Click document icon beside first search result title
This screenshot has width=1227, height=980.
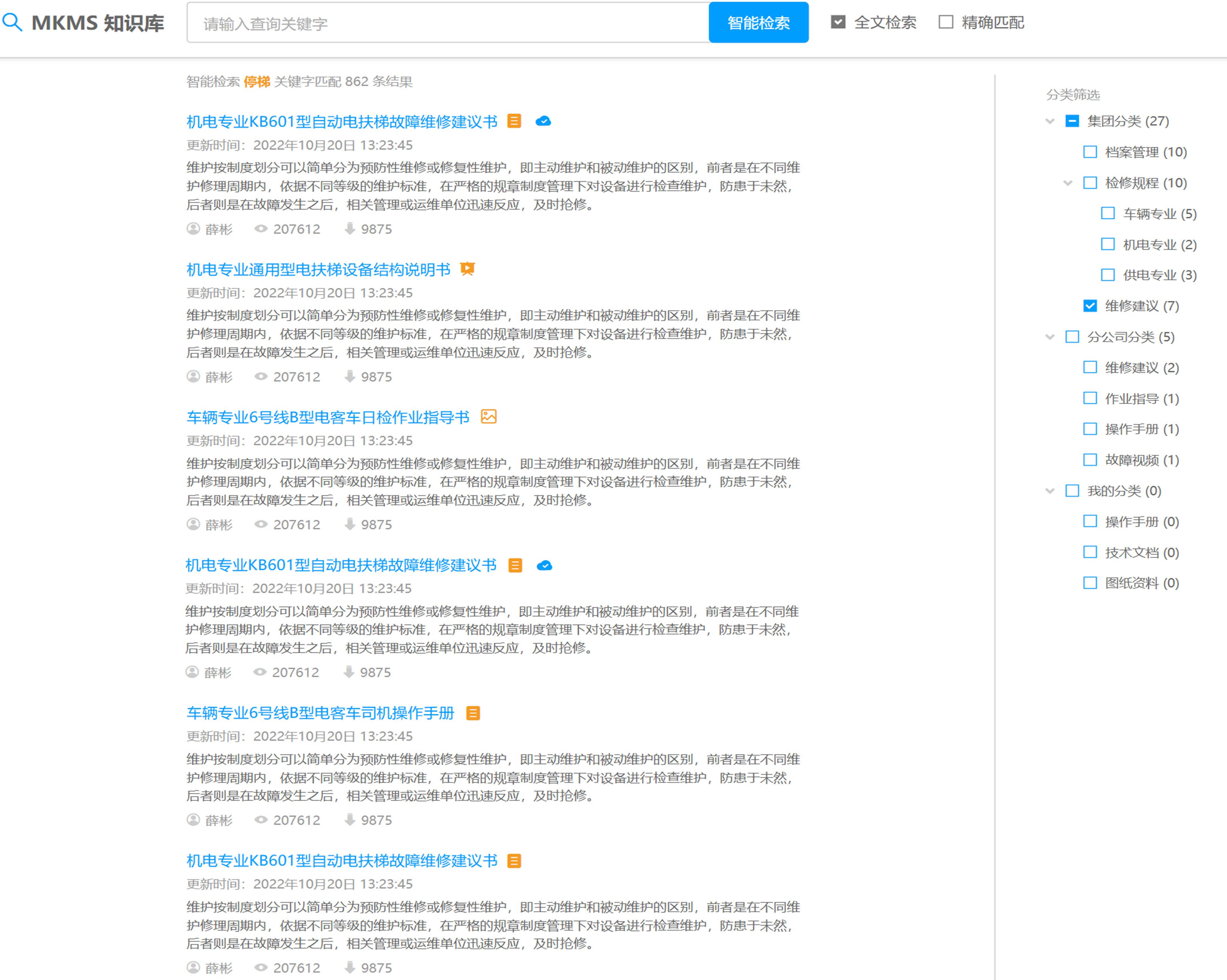[514, 121]
